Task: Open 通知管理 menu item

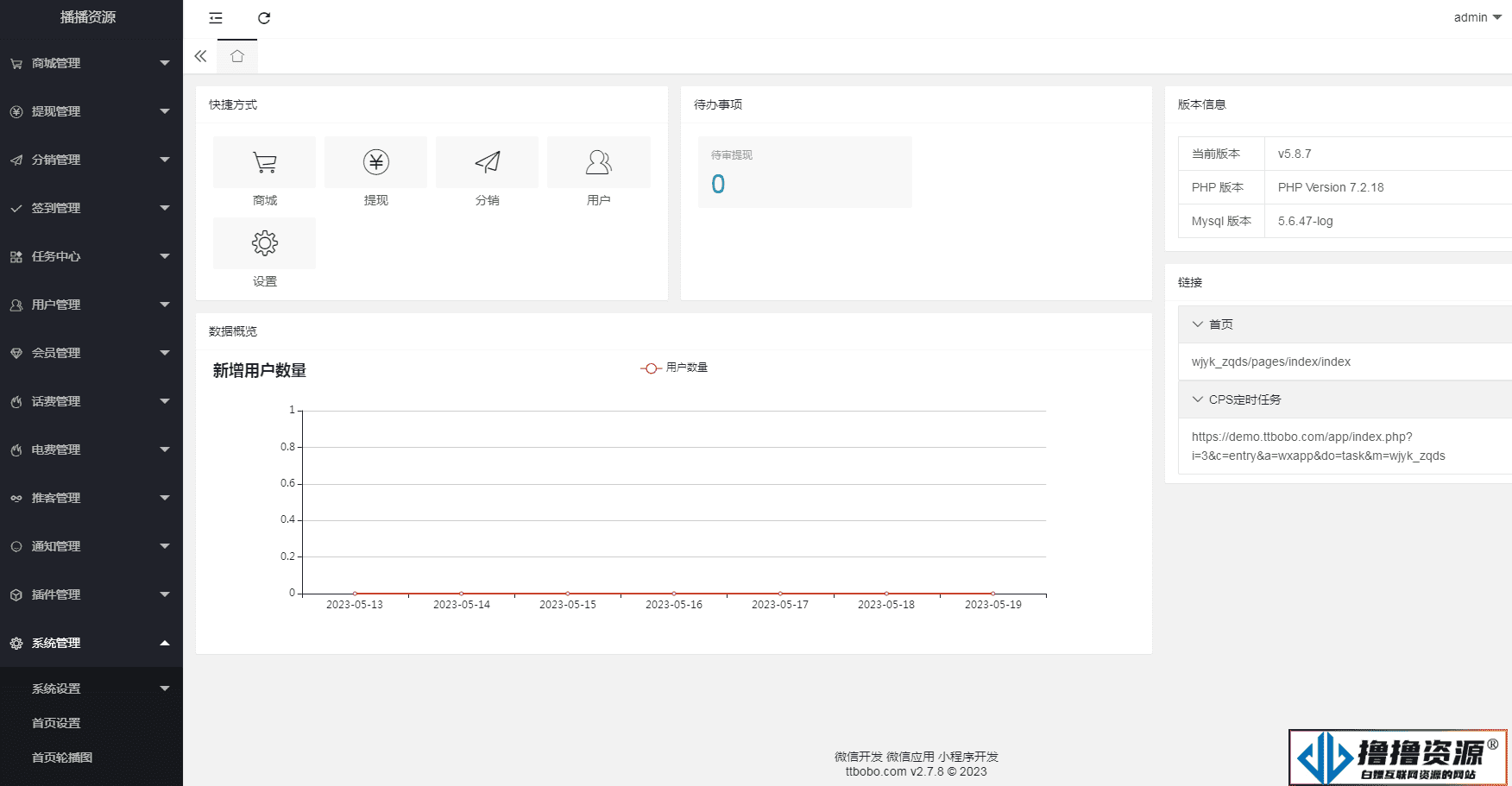Action: (x=91, y=546)
